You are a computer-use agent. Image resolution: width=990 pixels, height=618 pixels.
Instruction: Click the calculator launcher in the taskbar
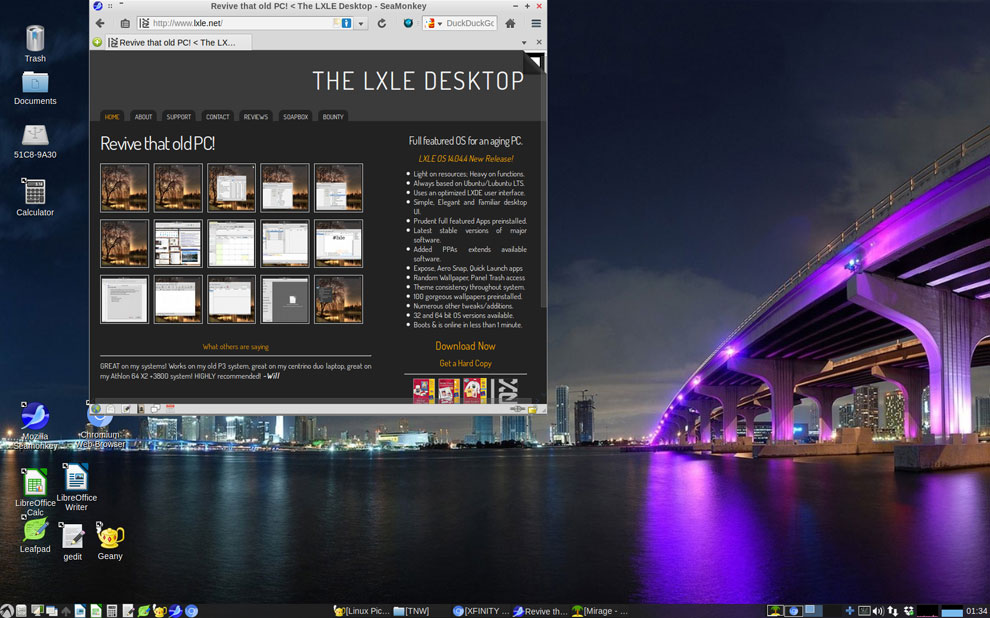tap(112, 611)
